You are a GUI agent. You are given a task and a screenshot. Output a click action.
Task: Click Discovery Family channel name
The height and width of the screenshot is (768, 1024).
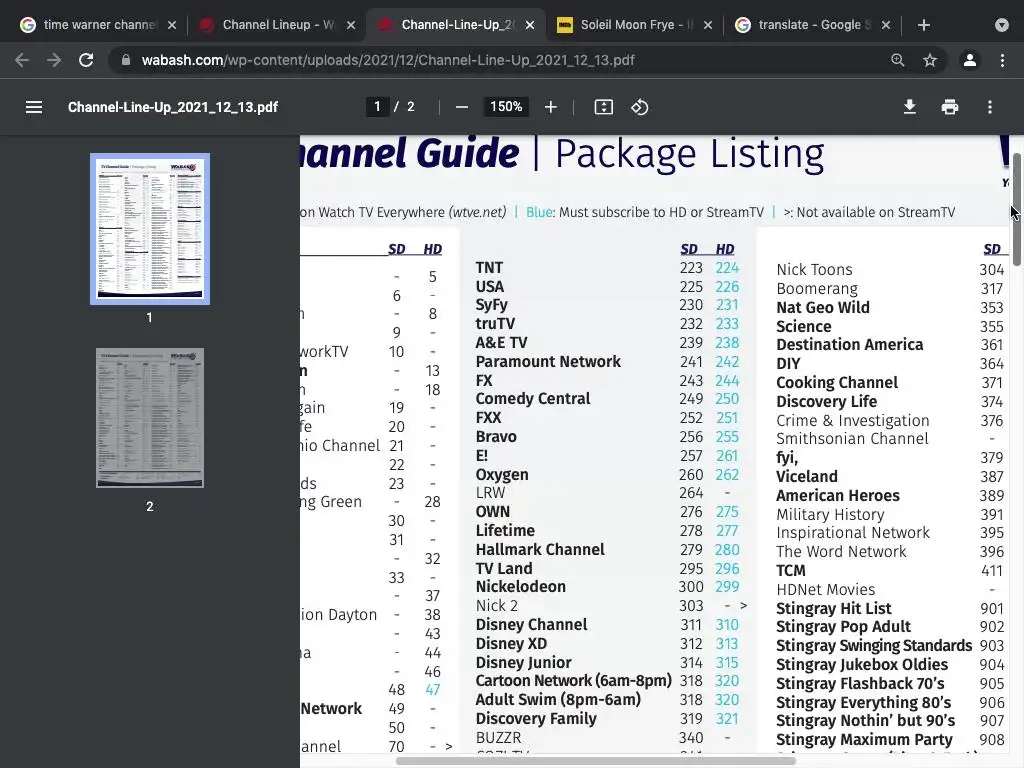tap(536, 718)
